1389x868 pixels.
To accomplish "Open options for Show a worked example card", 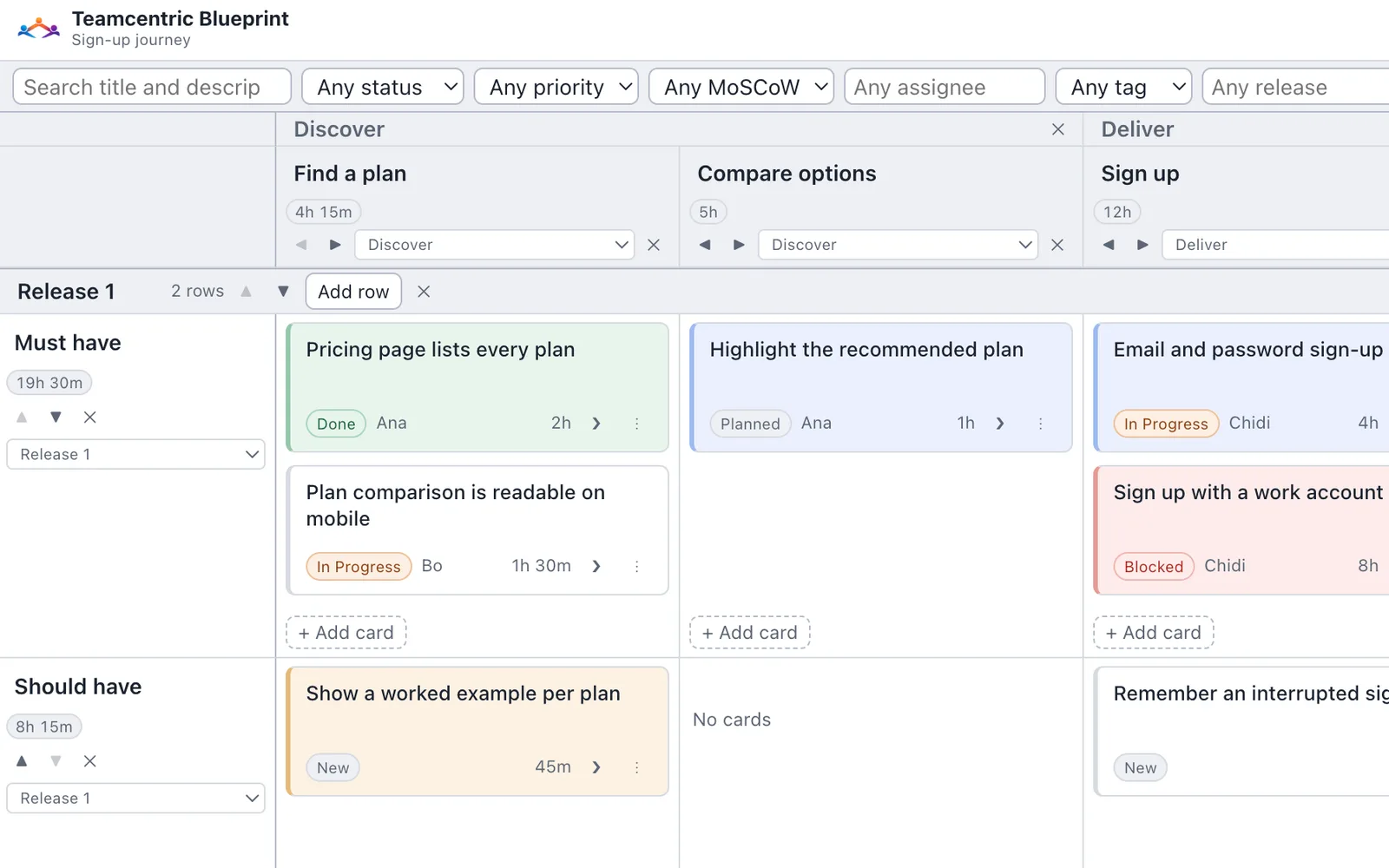I will pyautogui.click(x=636, y=767).
